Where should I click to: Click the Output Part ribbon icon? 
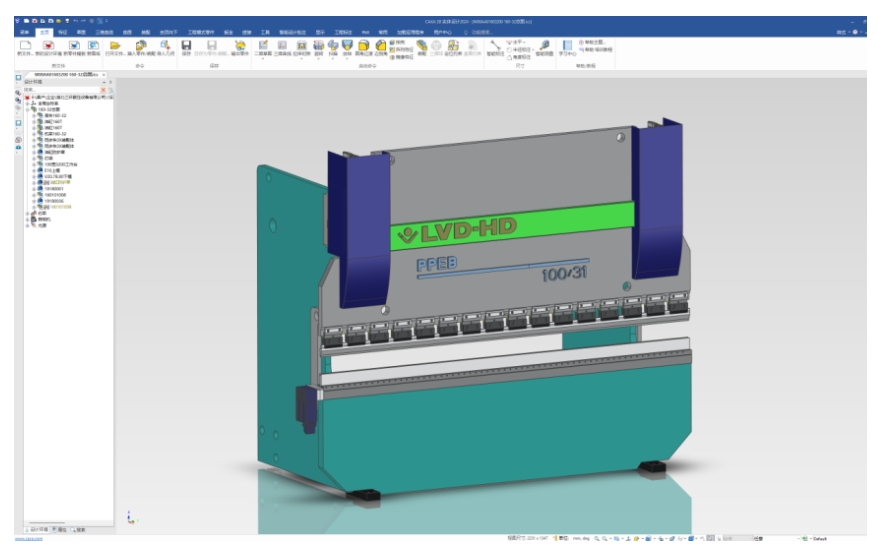click(x=240, y=45)
